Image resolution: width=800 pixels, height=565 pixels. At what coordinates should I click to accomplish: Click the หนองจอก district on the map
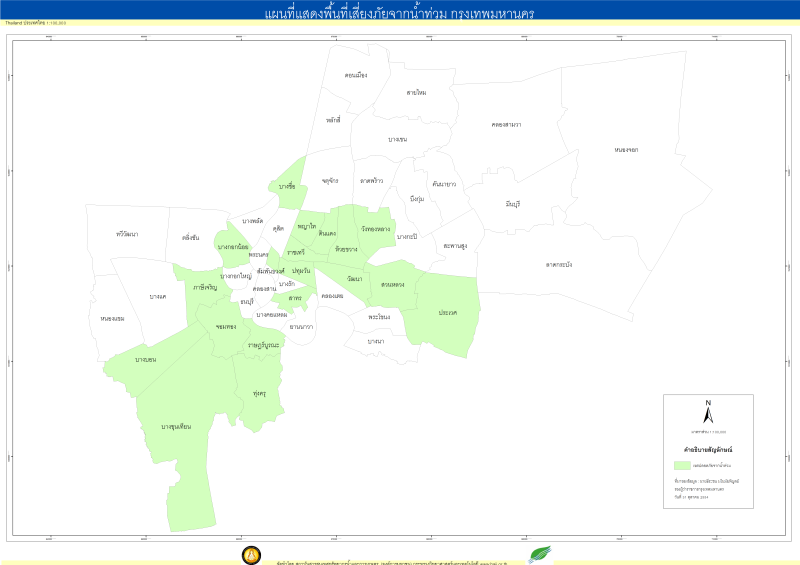tap(626, 149)
